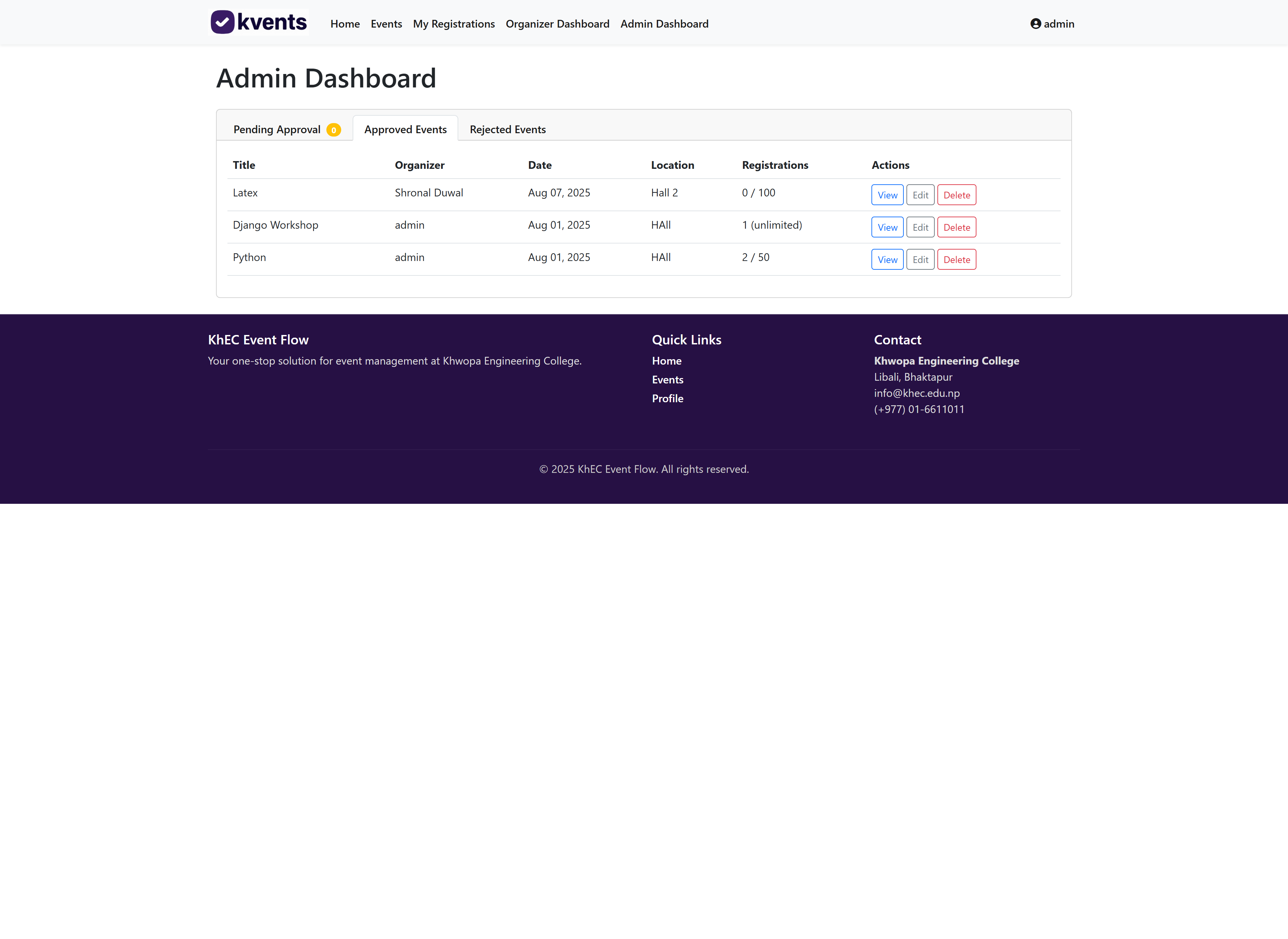The width and height of the screenshot is (1288, 939).
Task: Click the admin user profile icon
Action: [x=1036, y=24]
